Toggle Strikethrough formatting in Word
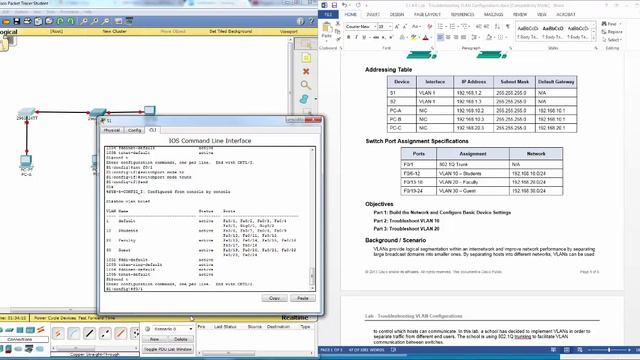The image size is (640, 360). [x=376, y=37]
